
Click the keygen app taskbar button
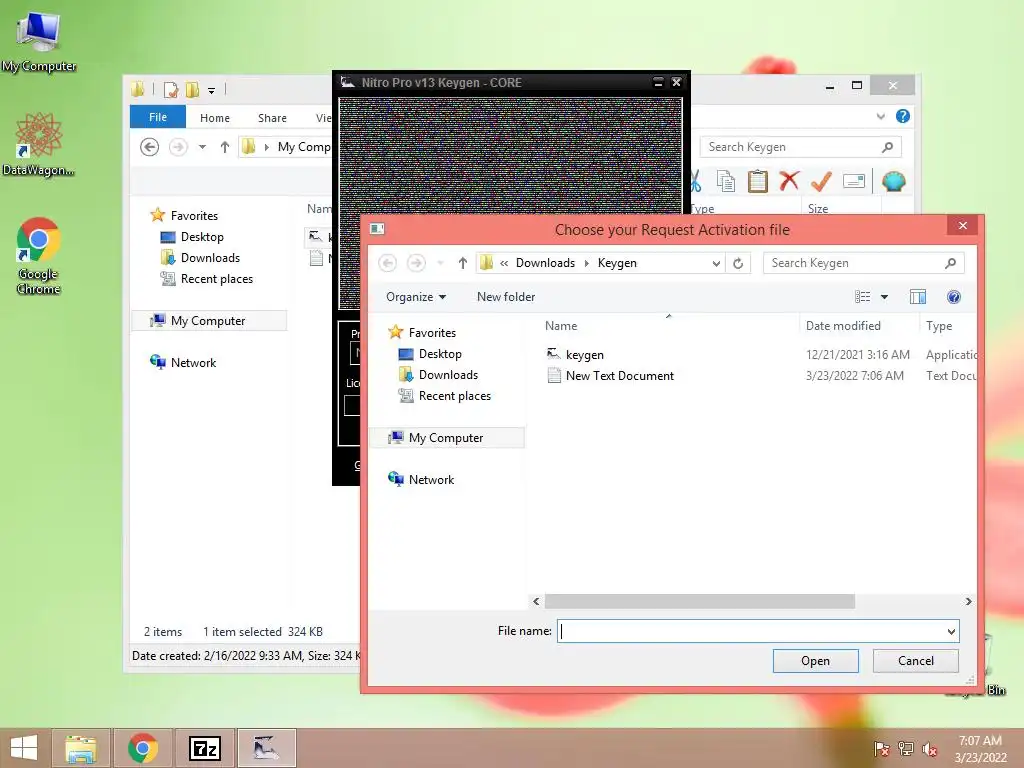(x=266, y=748)
